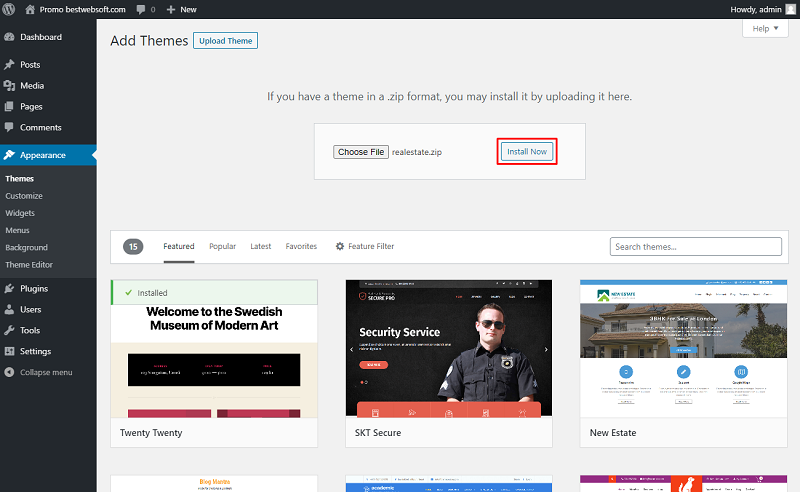
Task: Click the Dashboard gauge icon
Action: pyautogui.click(x=9, y=37)
